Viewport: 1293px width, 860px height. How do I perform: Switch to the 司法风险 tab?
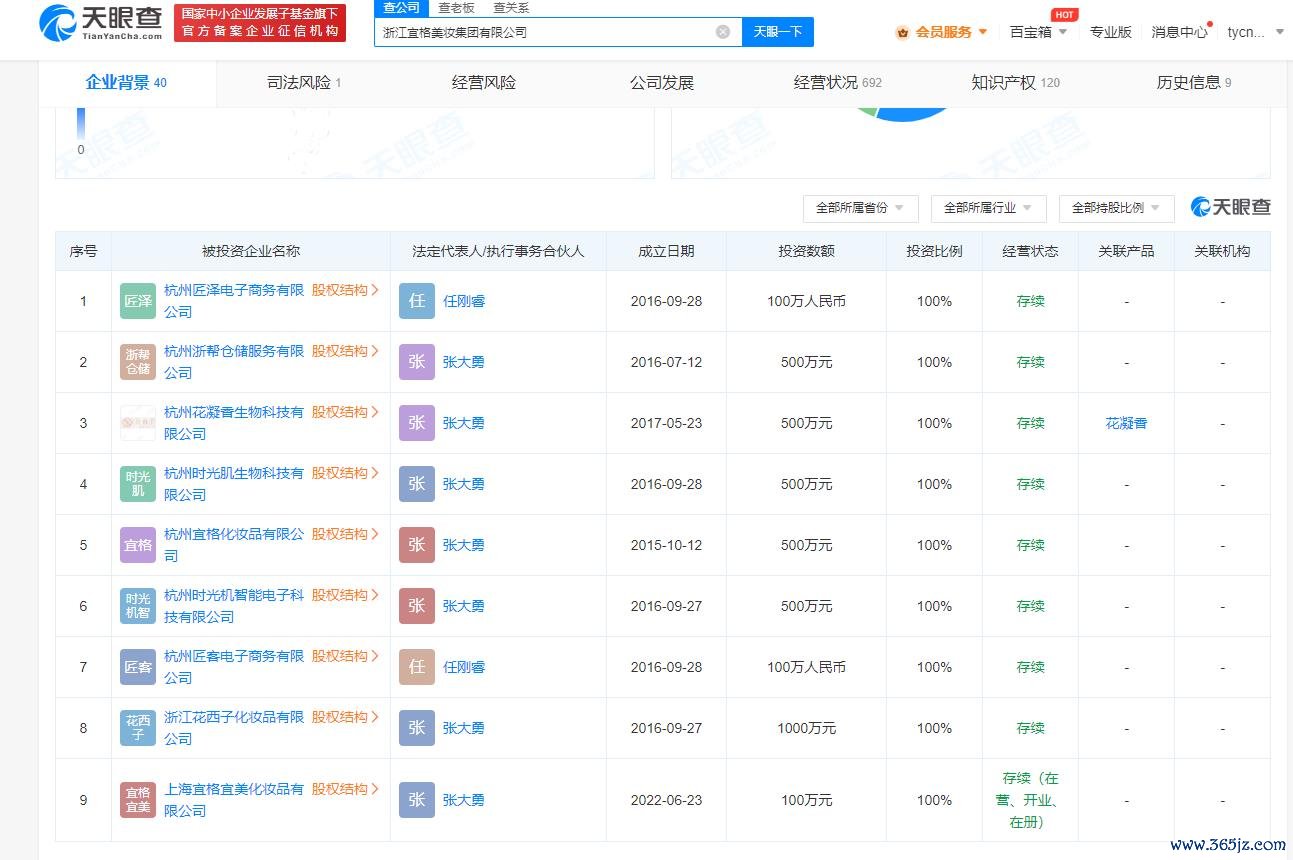tap(304, 83)
